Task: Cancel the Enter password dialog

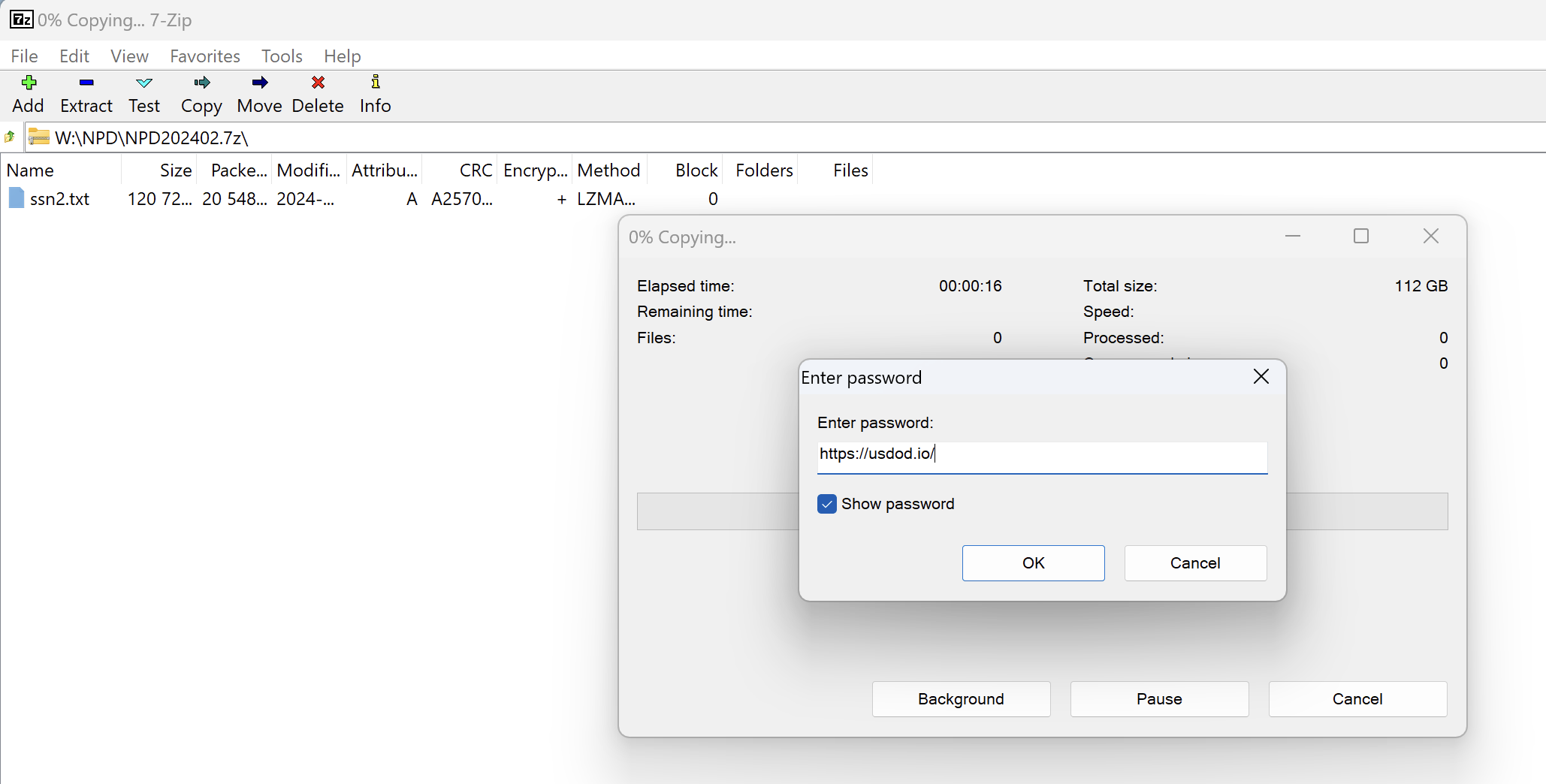Action: [1196, 563]
